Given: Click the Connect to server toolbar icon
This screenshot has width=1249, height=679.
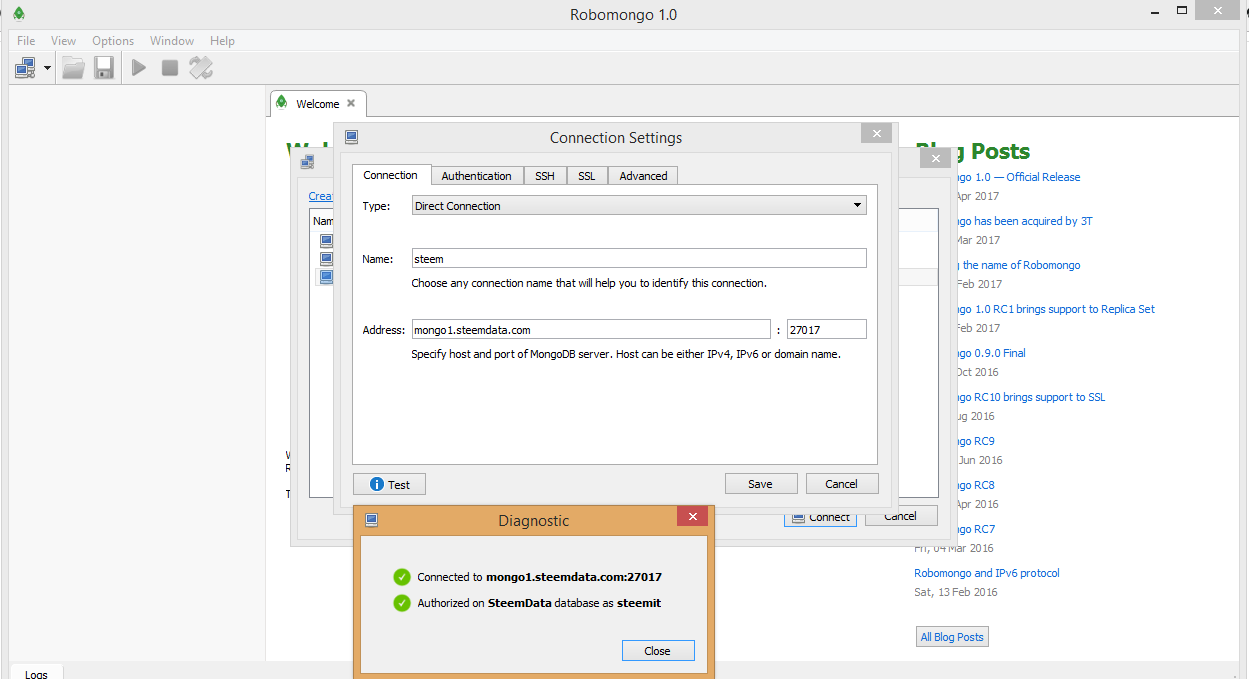Looking at the screenshot, I should 26,68.
